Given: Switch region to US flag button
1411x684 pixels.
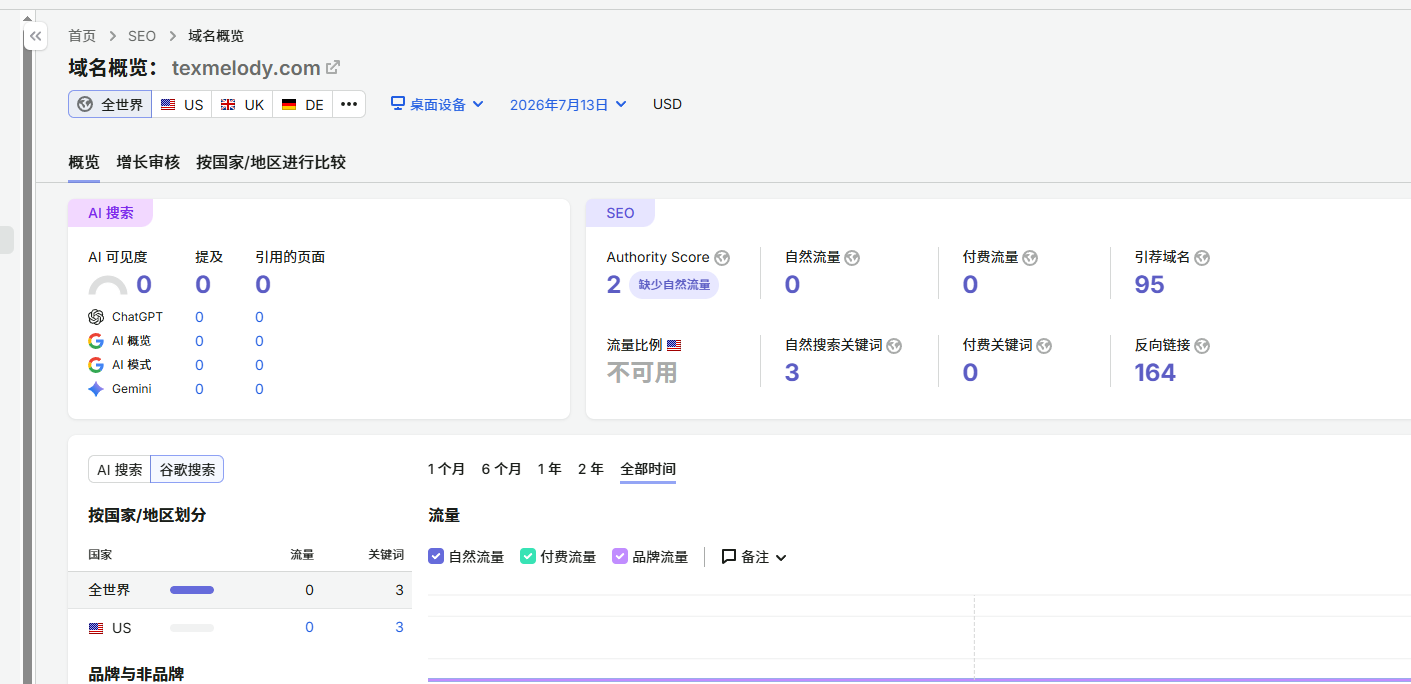Looking at the screenshot, I should 182,104.
